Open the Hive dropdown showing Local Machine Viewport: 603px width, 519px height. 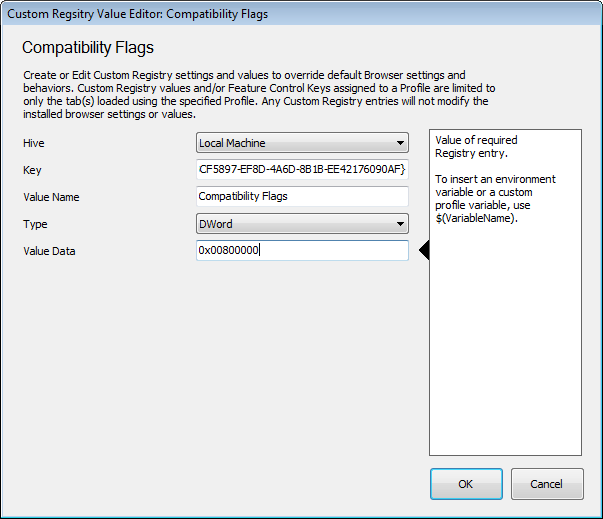(x=302, y=143)
